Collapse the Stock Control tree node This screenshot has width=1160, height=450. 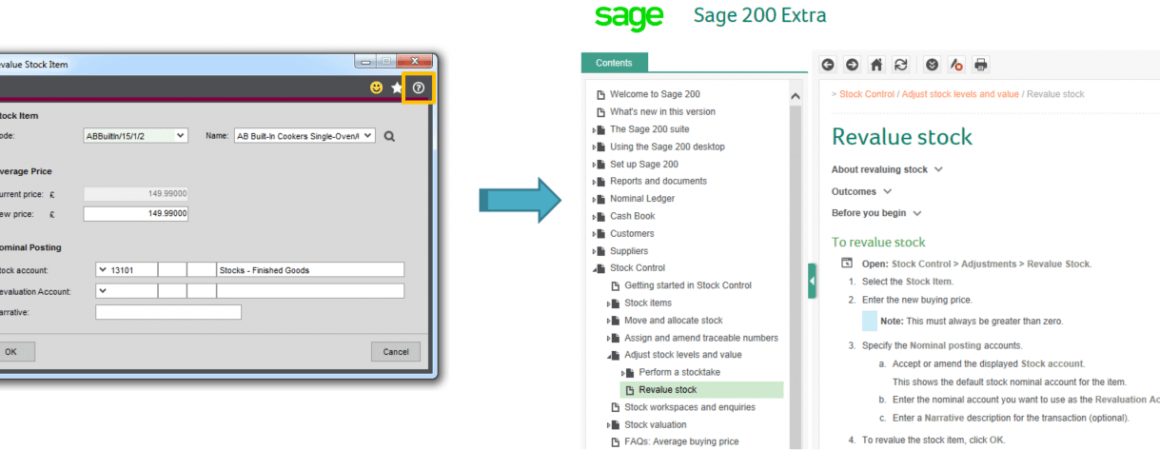click(594, 269)
